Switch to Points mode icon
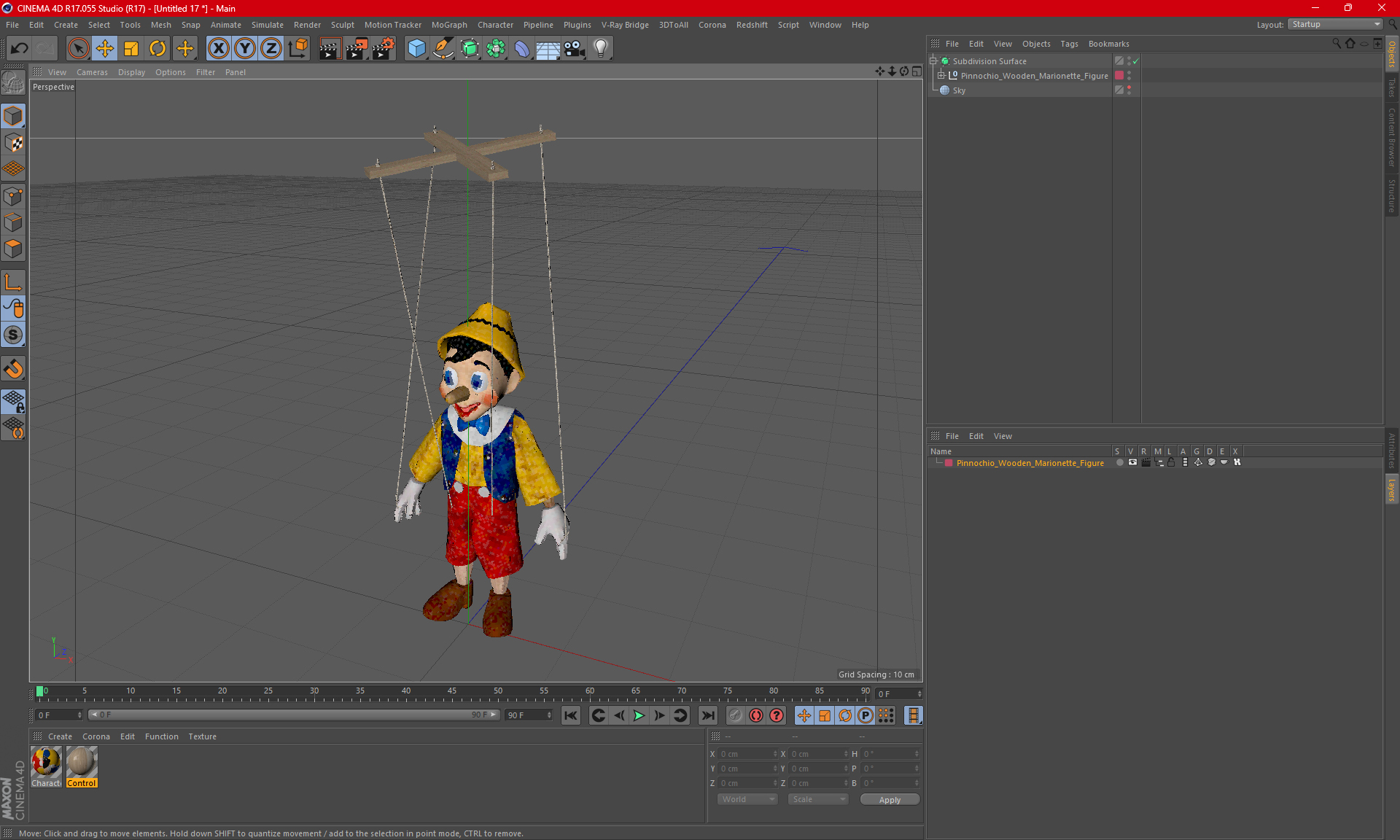Screen dimensions: 1400x840 (x=13, y=196)
